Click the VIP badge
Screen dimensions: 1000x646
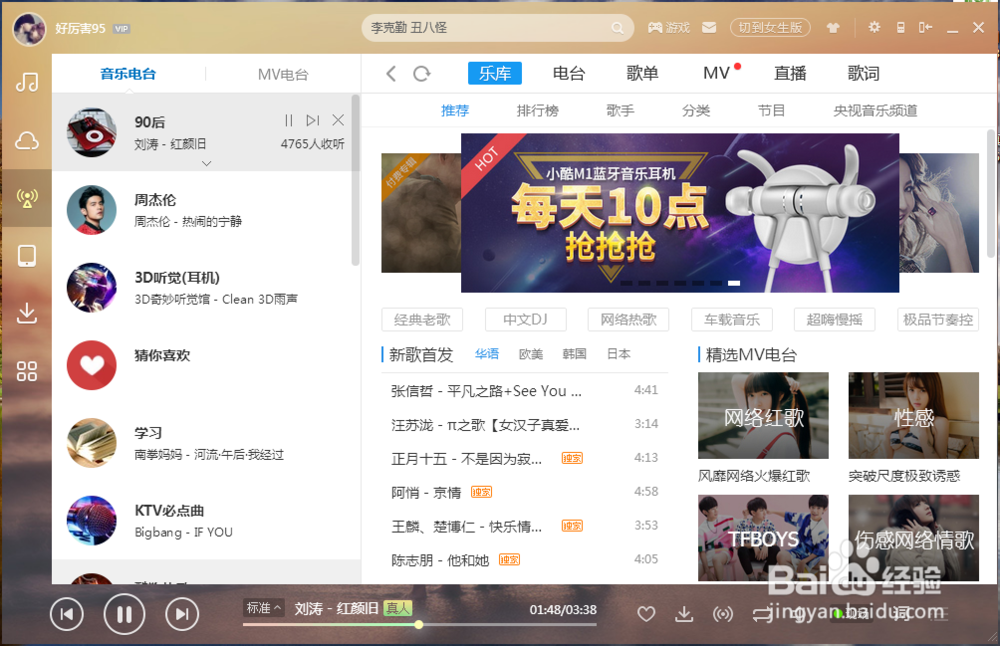pyautogui.click(x=121, y=29)
